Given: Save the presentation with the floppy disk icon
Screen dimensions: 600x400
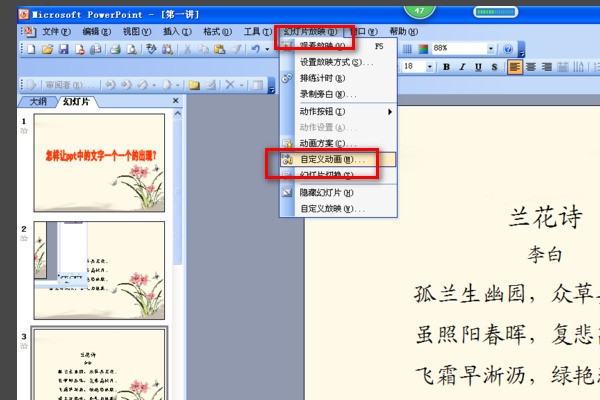Looking at the screenshot, I should [64, 48].
